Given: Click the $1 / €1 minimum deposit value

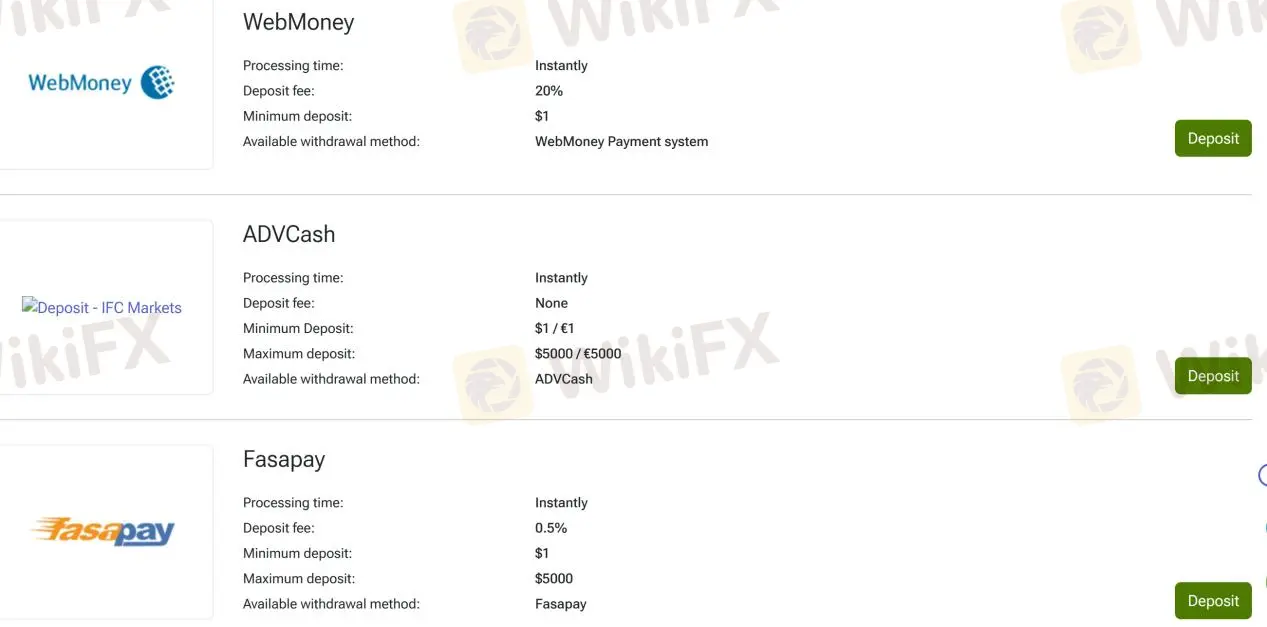Looking at the screenshot, I should tap(554, 328).
